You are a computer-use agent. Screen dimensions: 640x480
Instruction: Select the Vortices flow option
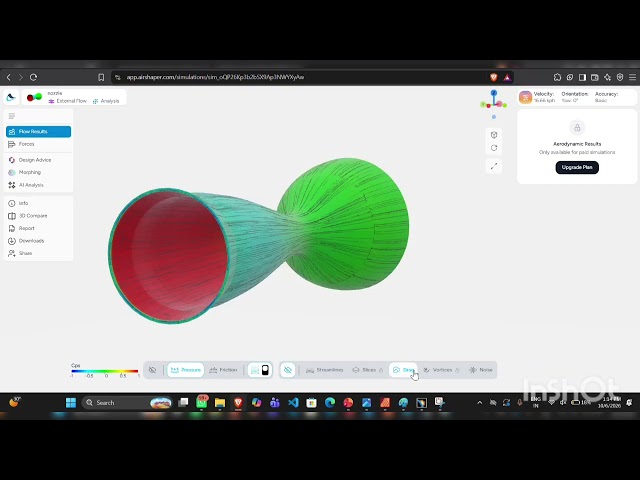point(441,370)
